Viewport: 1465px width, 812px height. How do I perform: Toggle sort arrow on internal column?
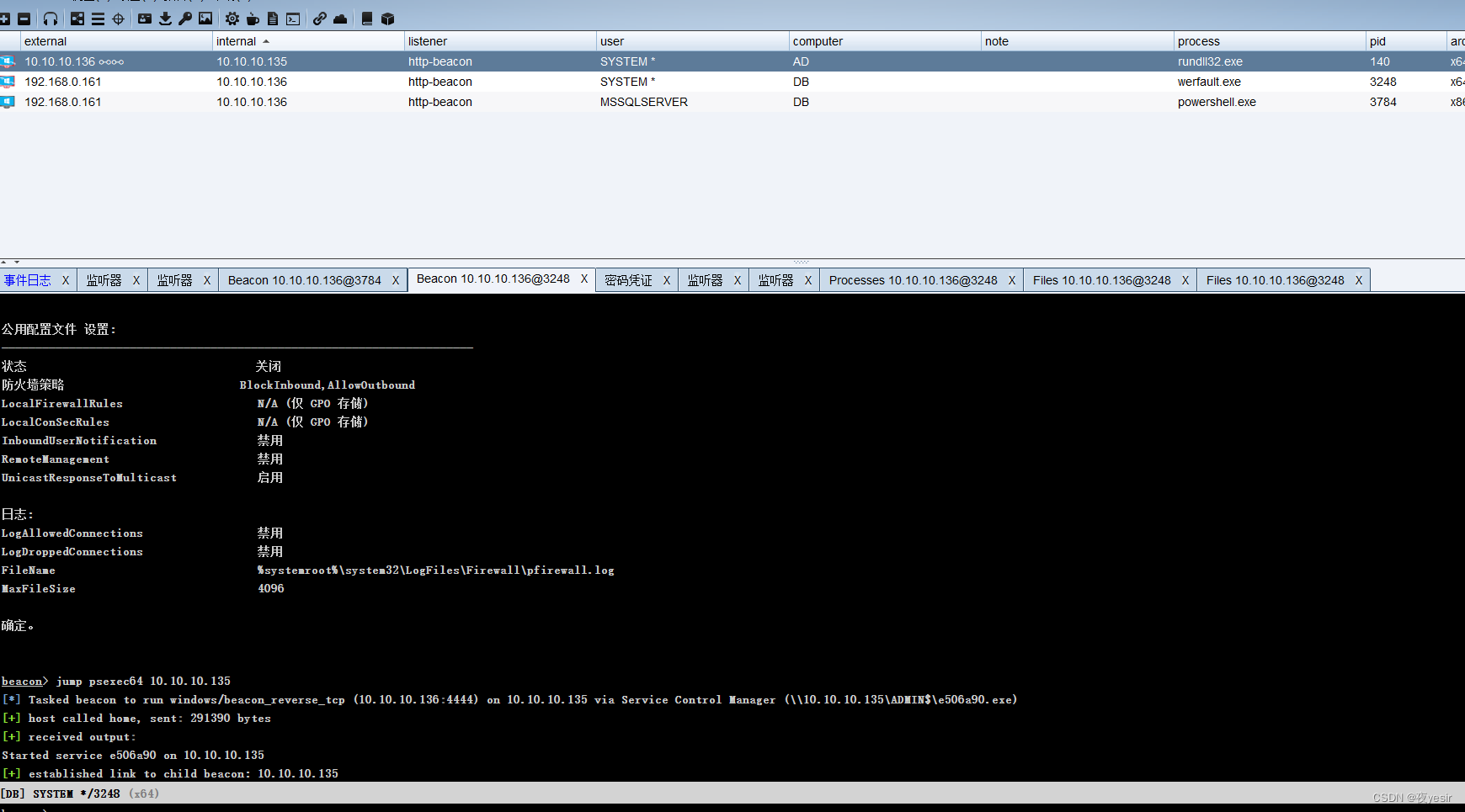pos(266,41)
